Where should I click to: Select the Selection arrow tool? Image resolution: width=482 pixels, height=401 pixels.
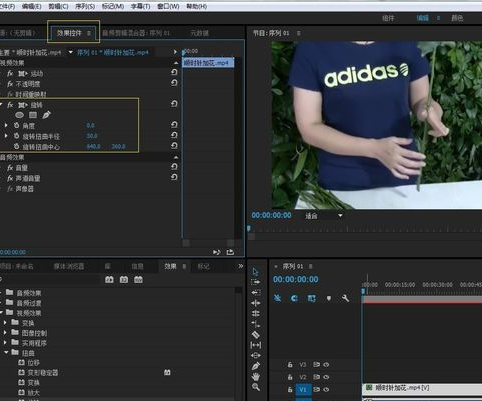(x=255, y=272)
